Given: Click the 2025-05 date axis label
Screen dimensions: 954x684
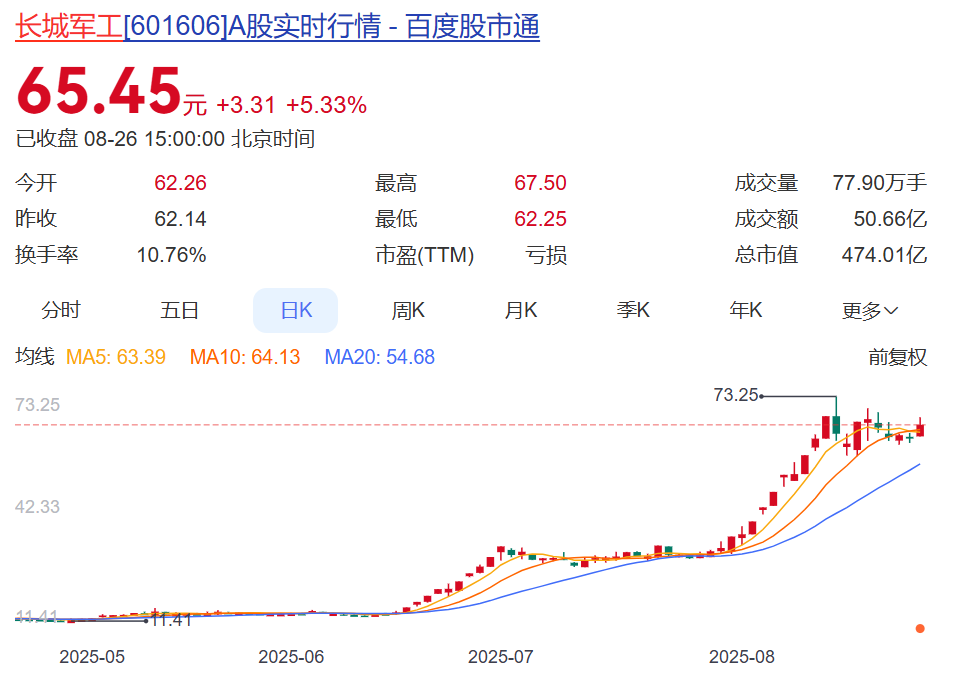Looking at the screenshot, I should click(92, 657).
